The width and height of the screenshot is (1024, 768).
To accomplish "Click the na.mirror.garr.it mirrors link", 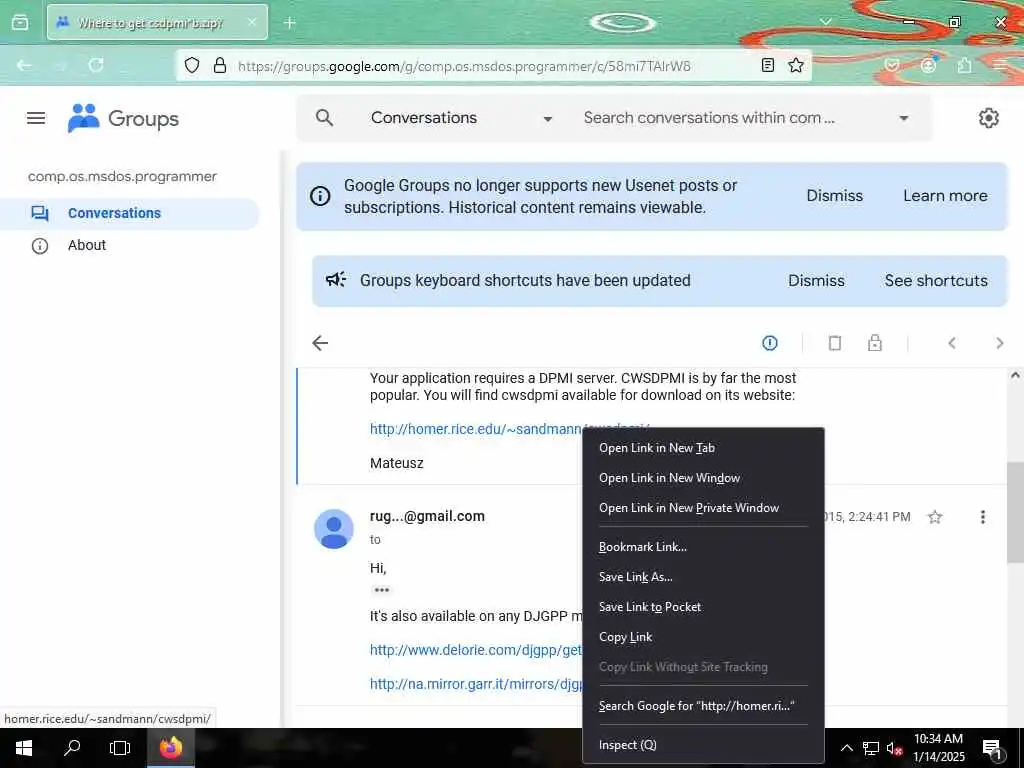I will [x=475, y=684].
